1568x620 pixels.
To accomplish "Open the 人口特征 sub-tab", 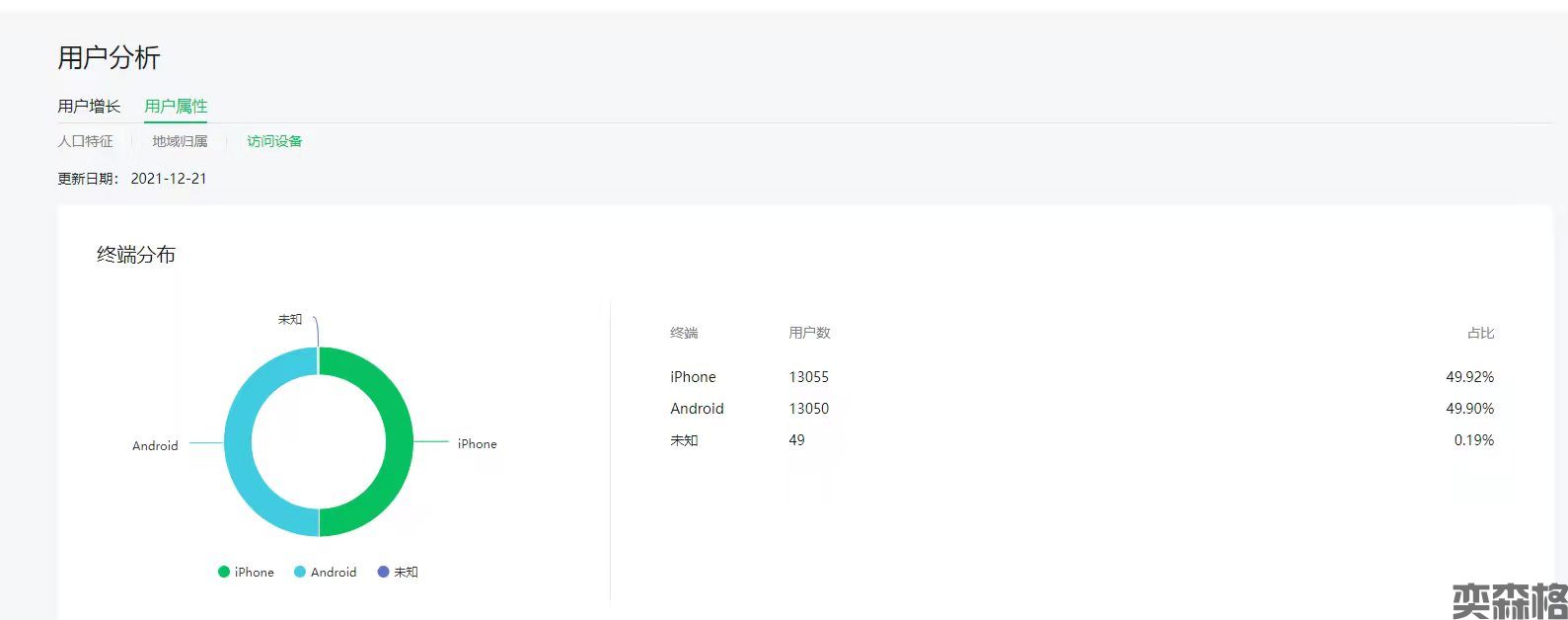I will (85, 141).
